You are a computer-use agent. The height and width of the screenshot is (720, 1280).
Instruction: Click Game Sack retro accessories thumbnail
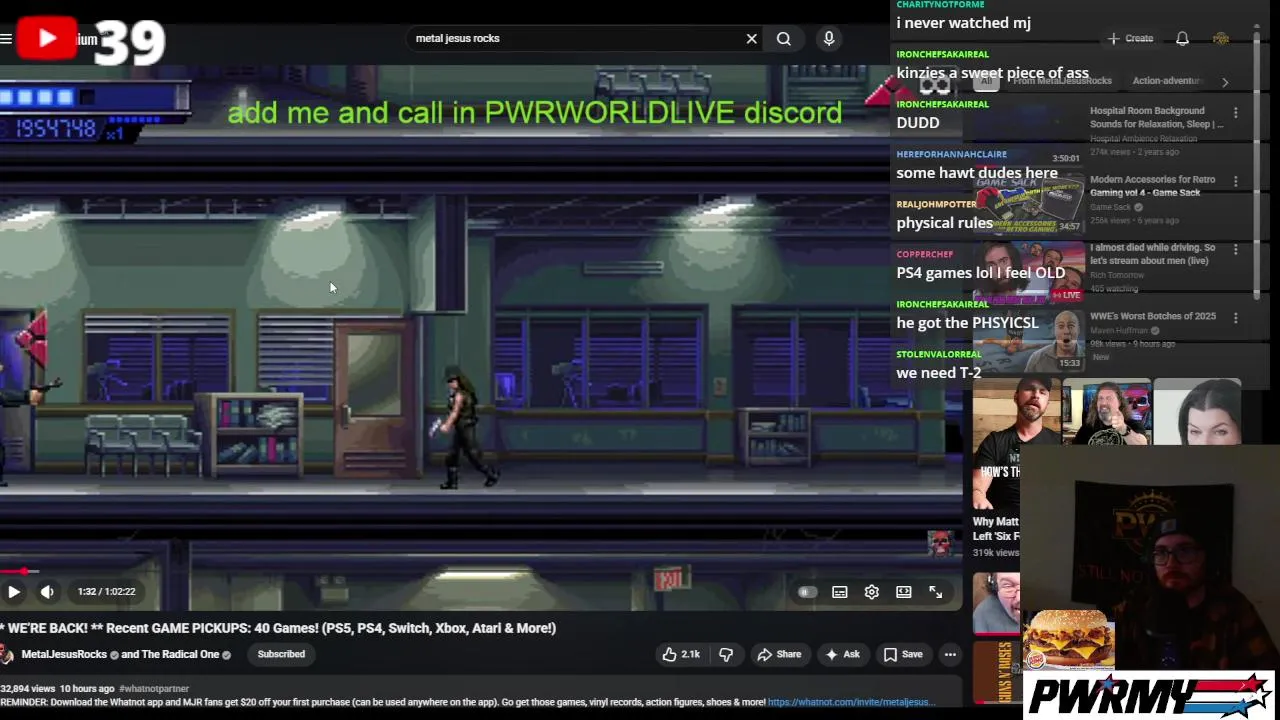1029,203
